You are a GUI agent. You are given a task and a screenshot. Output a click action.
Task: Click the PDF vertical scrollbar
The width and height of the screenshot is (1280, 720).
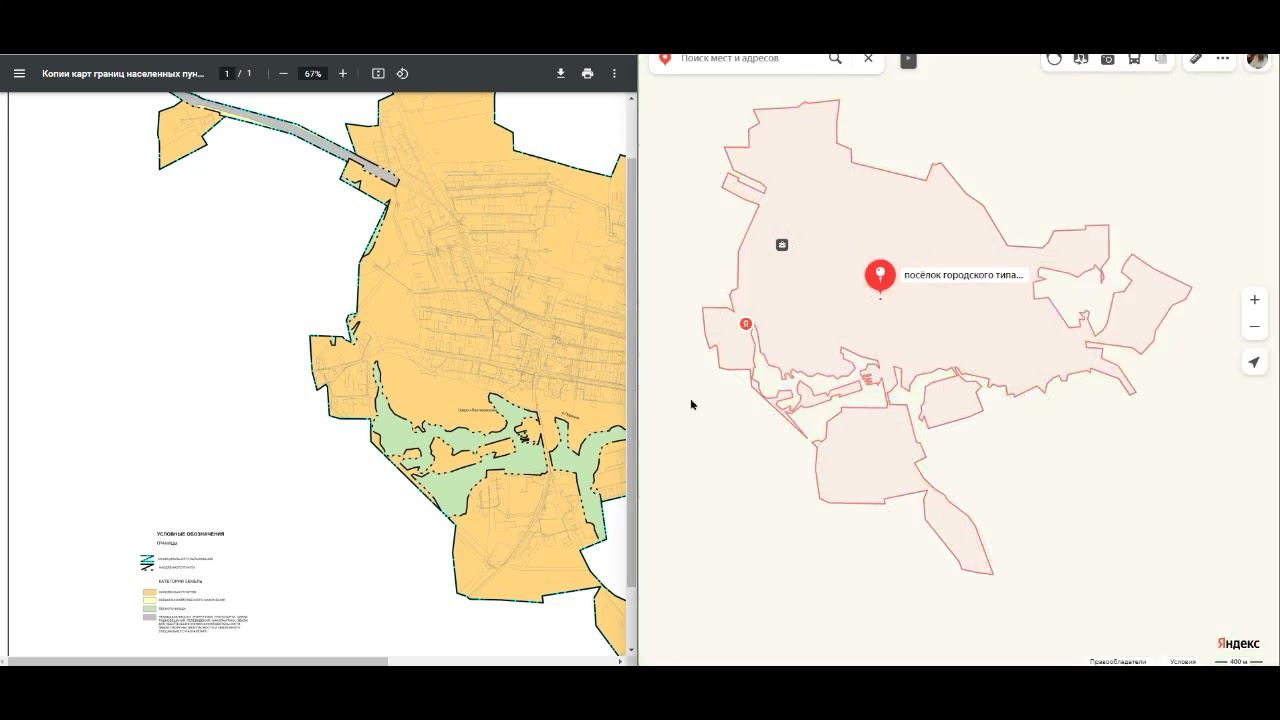[631, 371]
